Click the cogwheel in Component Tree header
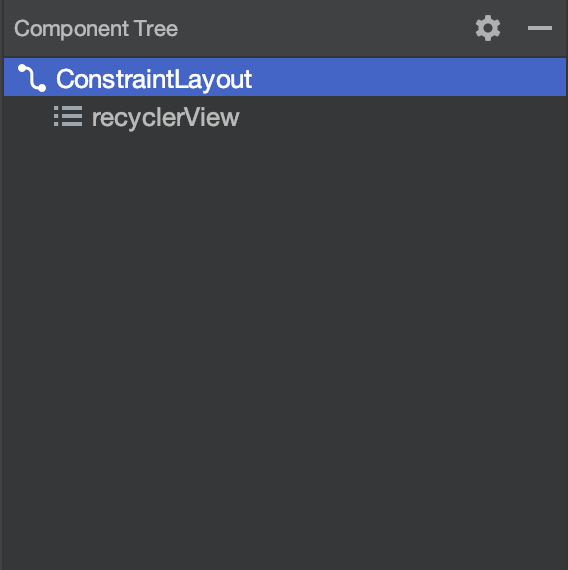 (x=488, y=28)
